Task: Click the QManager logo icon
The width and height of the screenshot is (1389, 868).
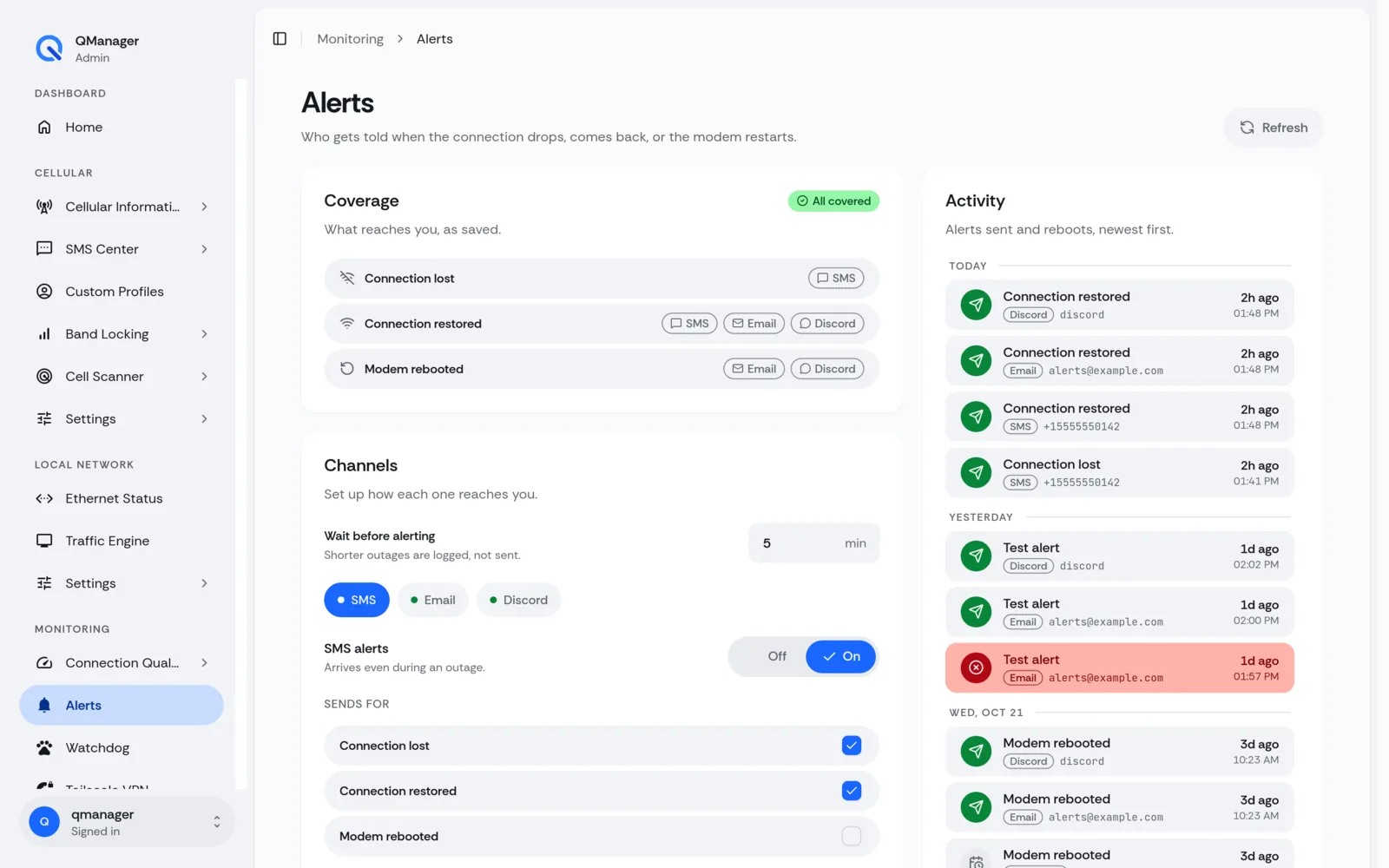Action: pos(49,49)
